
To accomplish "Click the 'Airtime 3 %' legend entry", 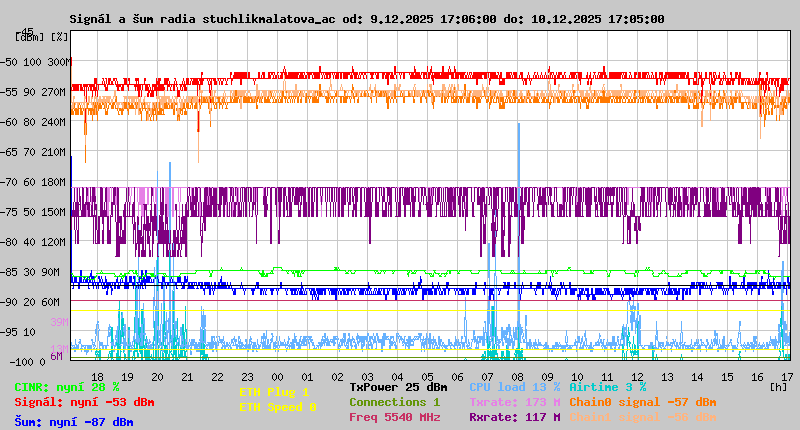I will 608,387.
